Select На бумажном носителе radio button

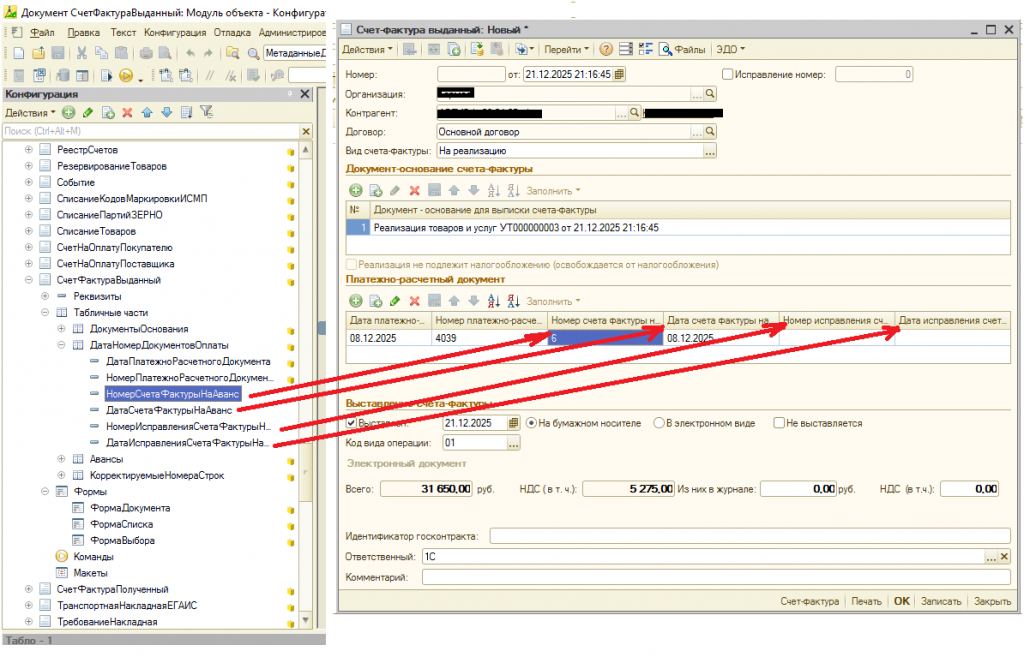pos(531,423)
